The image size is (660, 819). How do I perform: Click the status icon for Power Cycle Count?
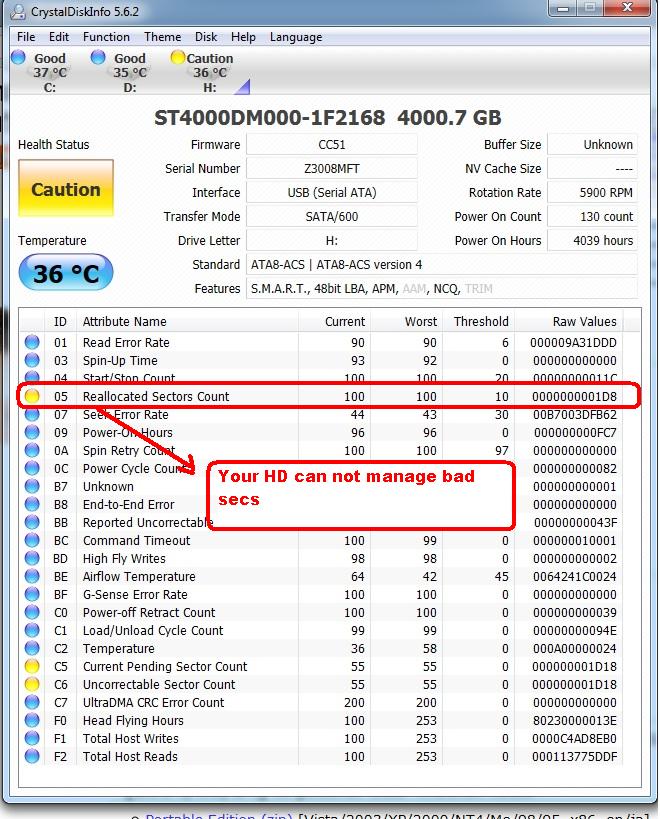pos(32,468)
